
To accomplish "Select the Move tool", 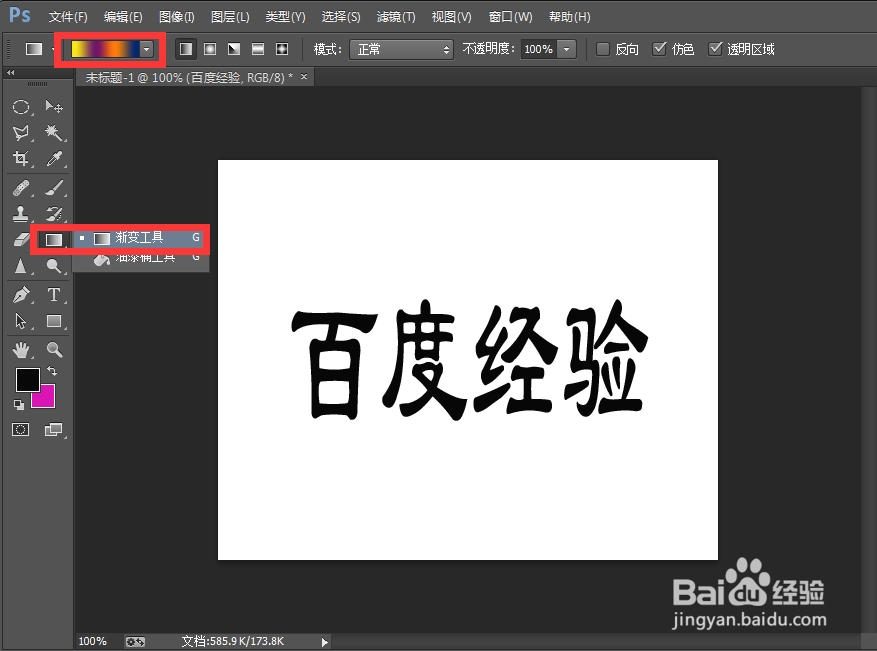I will tap(54, 106).
